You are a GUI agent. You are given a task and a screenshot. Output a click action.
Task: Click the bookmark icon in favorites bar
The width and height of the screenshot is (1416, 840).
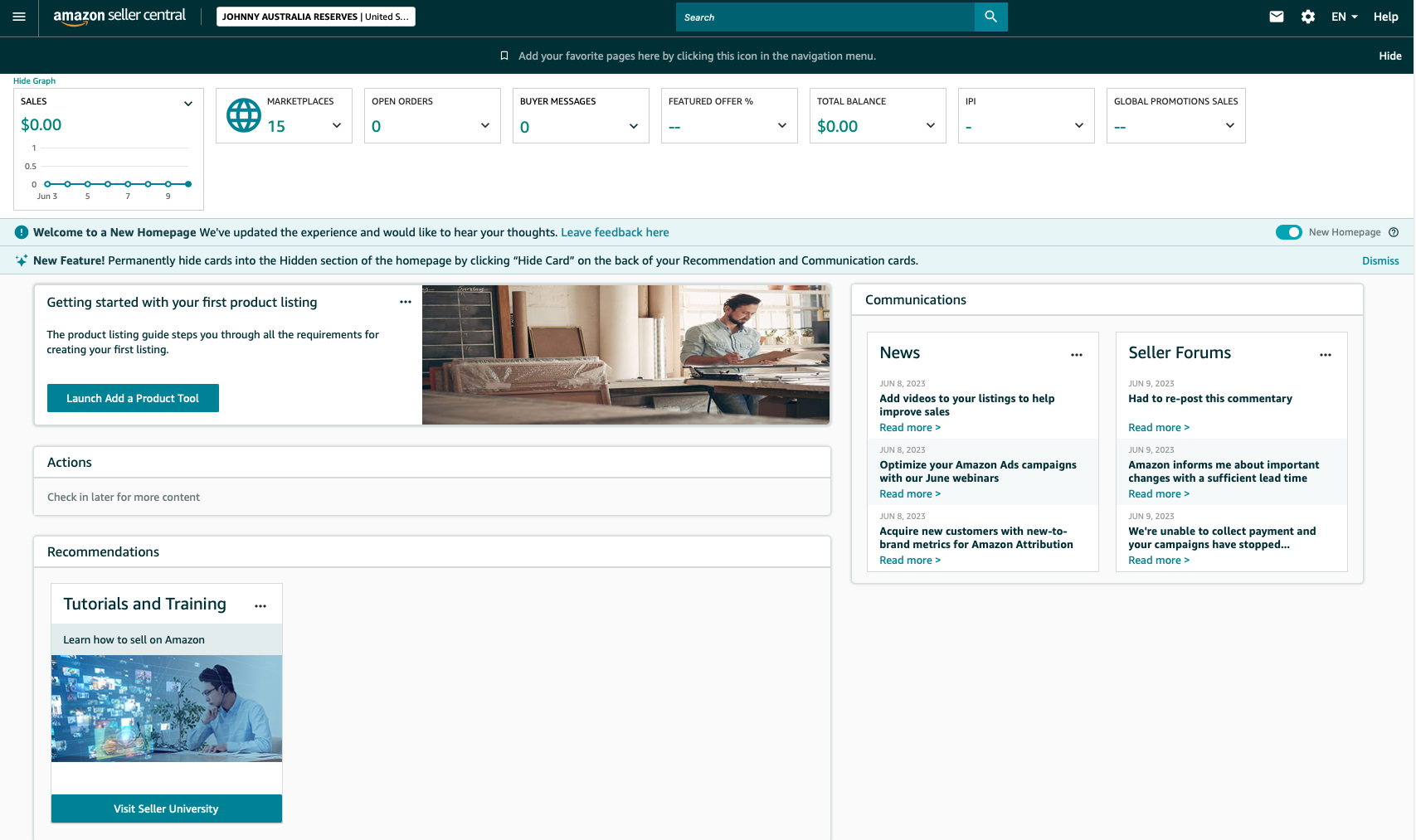tap(504, 56)
